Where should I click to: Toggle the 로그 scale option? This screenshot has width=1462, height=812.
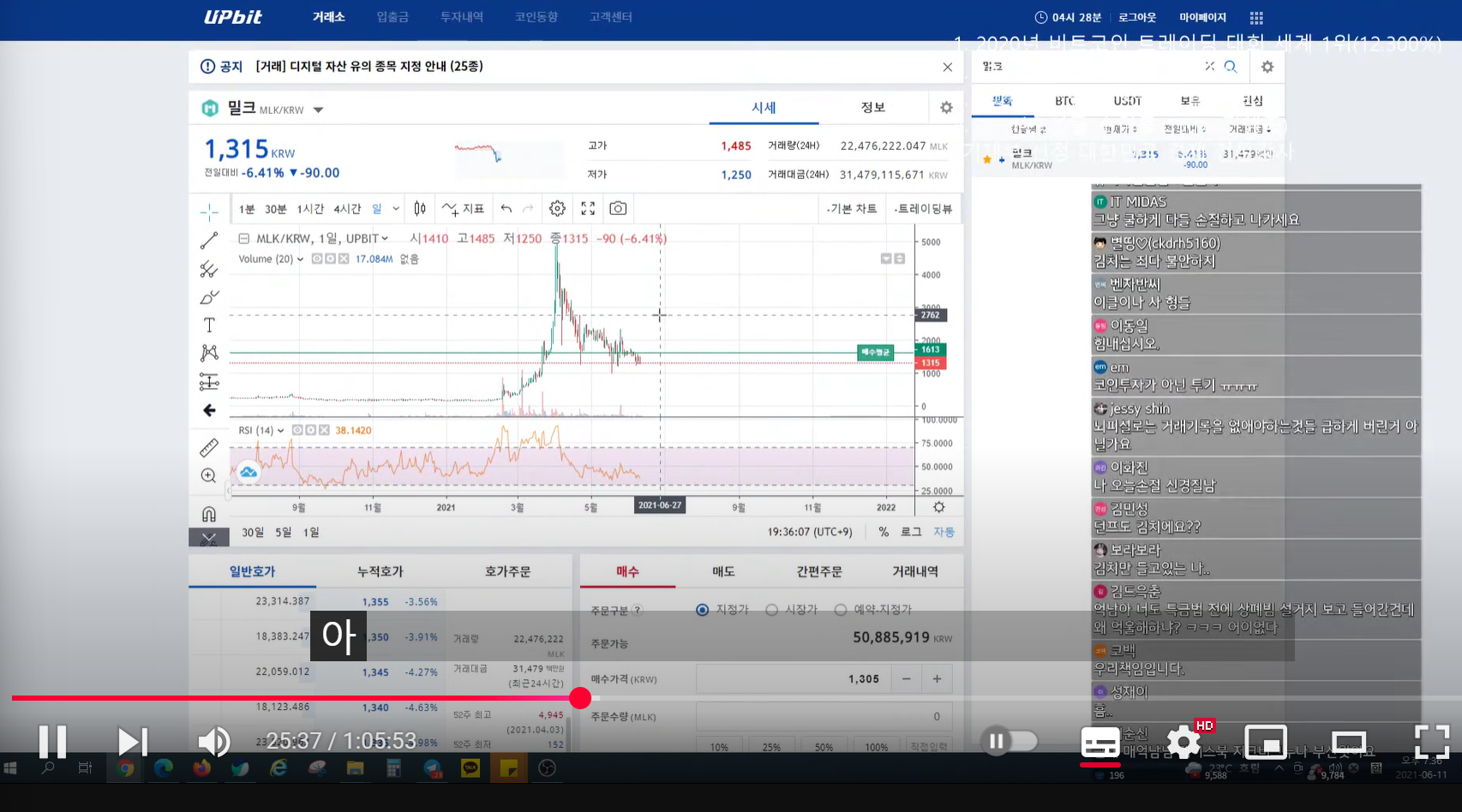[911, 532]
